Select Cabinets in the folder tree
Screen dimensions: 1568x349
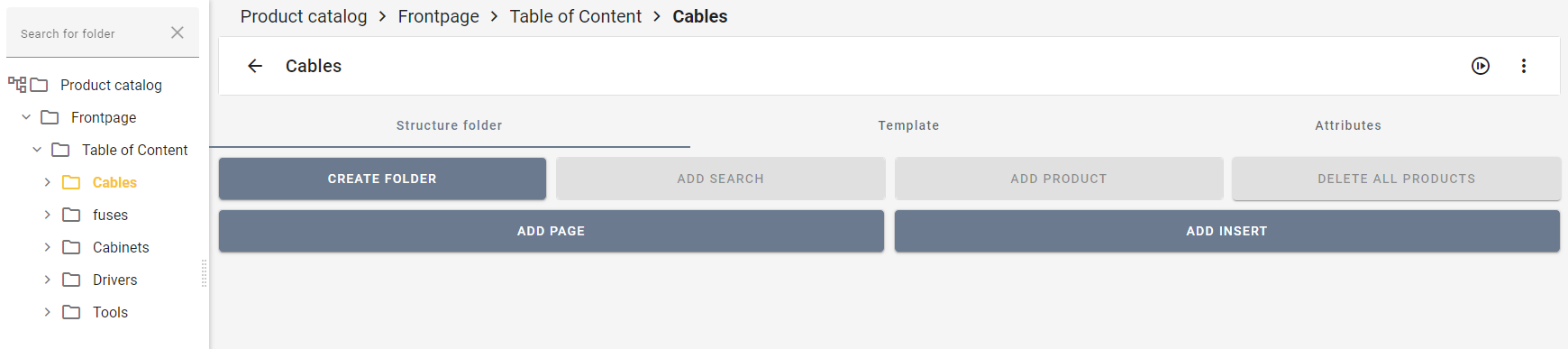(121, 247)
